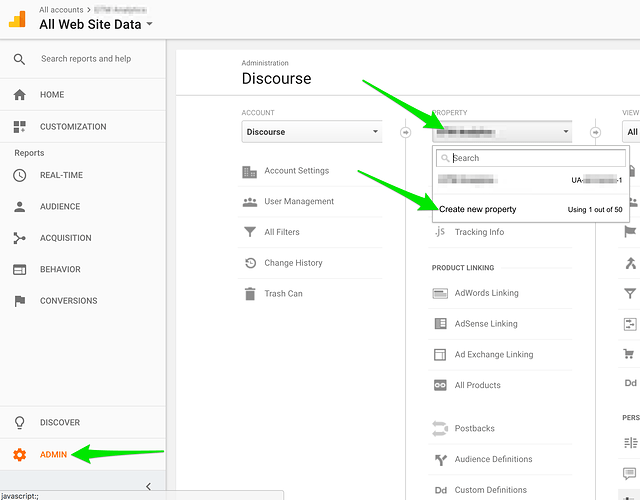Click the Conversions flag icon
640x500 pixels.
pos(20,301)
